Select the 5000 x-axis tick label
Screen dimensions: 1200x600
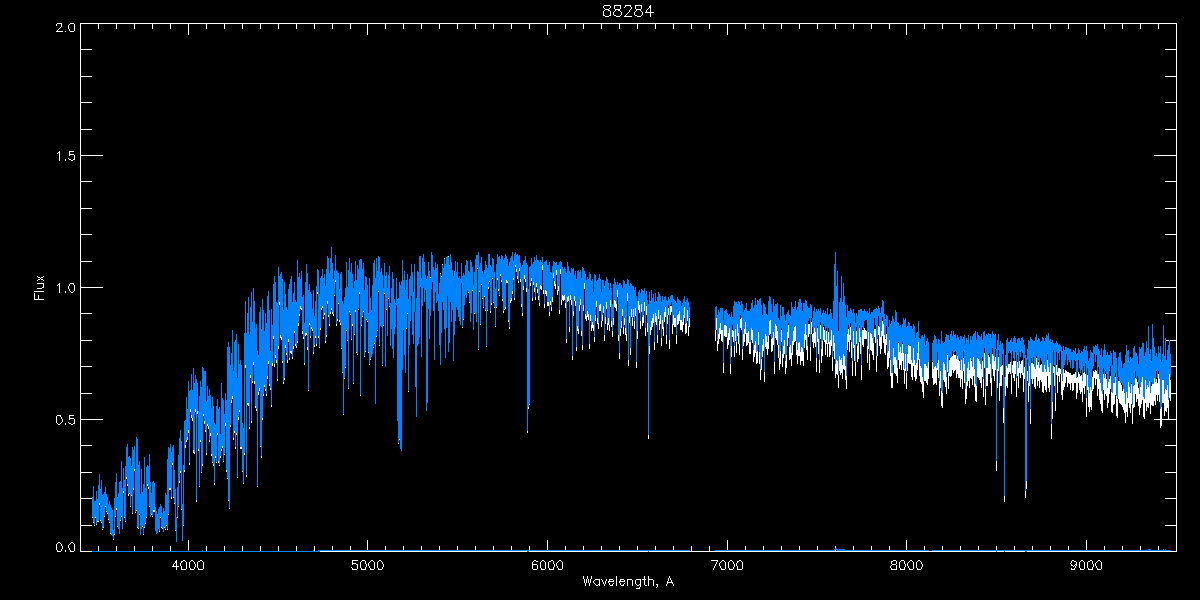(368, 565)
